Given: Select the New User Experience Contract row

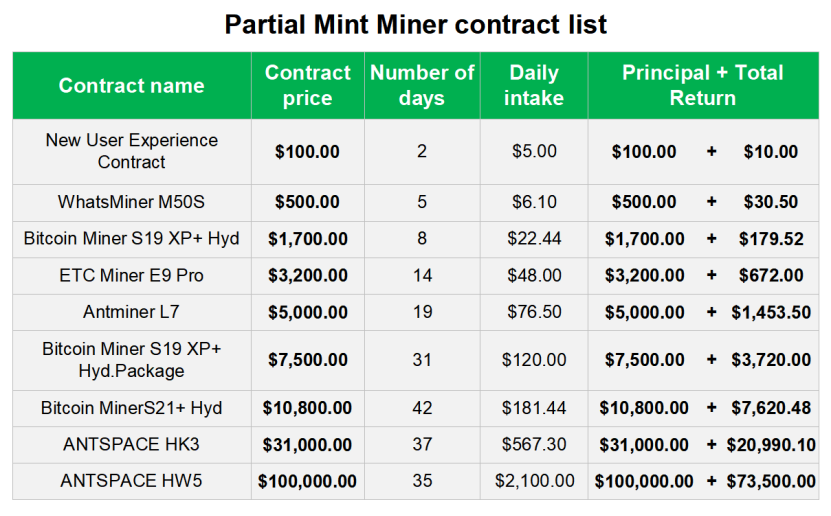Looking at the screenshot, I should point(416,152).
